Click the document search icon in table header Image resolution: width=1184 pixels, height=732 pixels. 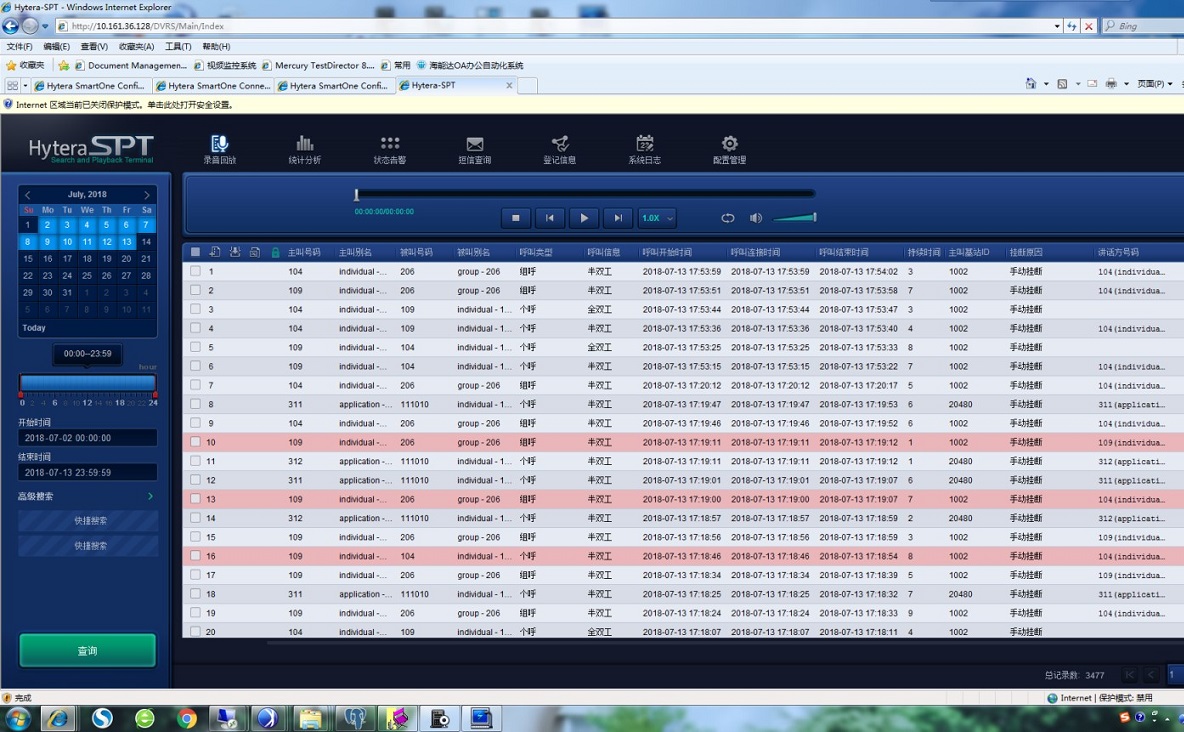point(255,252)
